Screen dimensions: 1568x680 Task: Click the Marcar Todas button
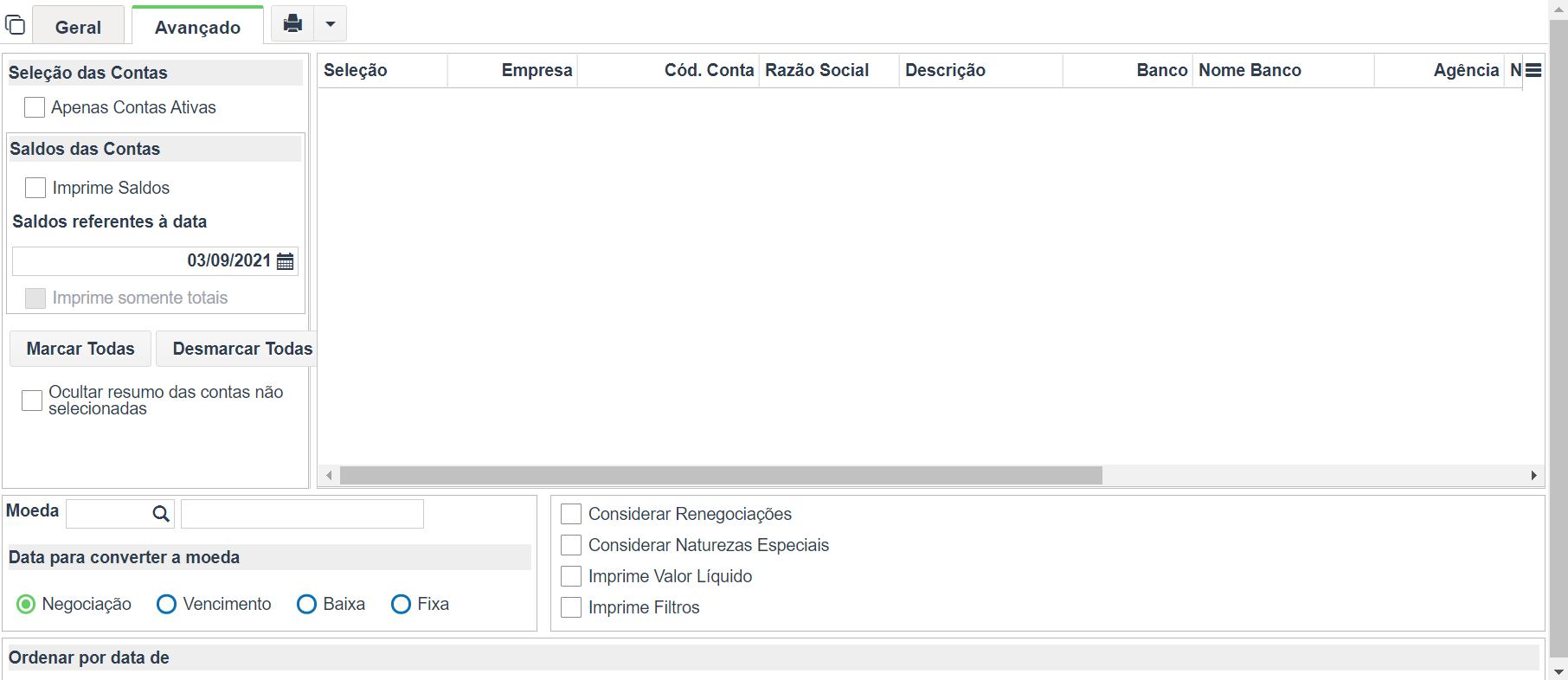click(80, 349)
